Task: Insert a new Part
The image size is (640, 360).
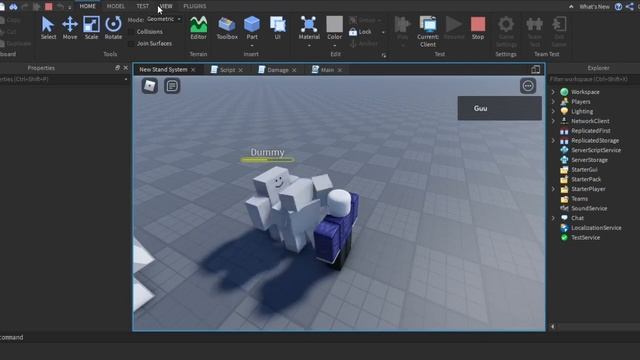Action: pyautogui.click(x=252, y=28)
